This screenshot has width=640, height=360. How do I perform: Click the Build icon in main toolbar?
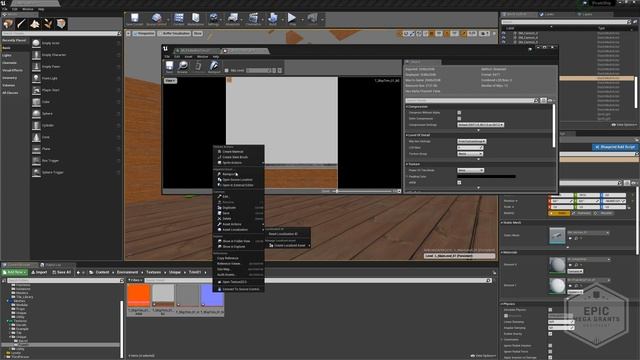273,19
